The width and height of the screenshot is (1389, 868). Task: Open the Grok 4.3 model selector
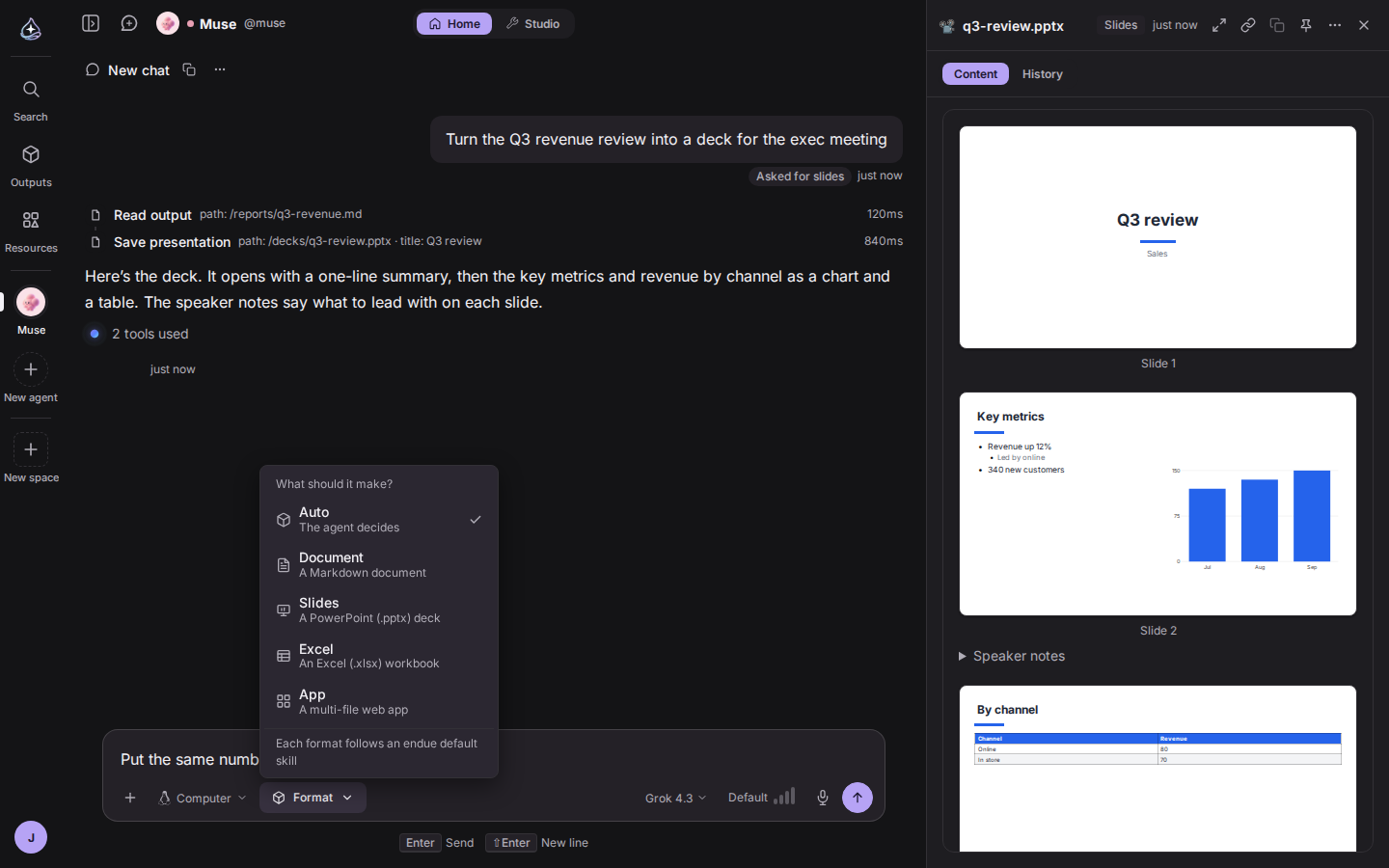coord(675,798)
